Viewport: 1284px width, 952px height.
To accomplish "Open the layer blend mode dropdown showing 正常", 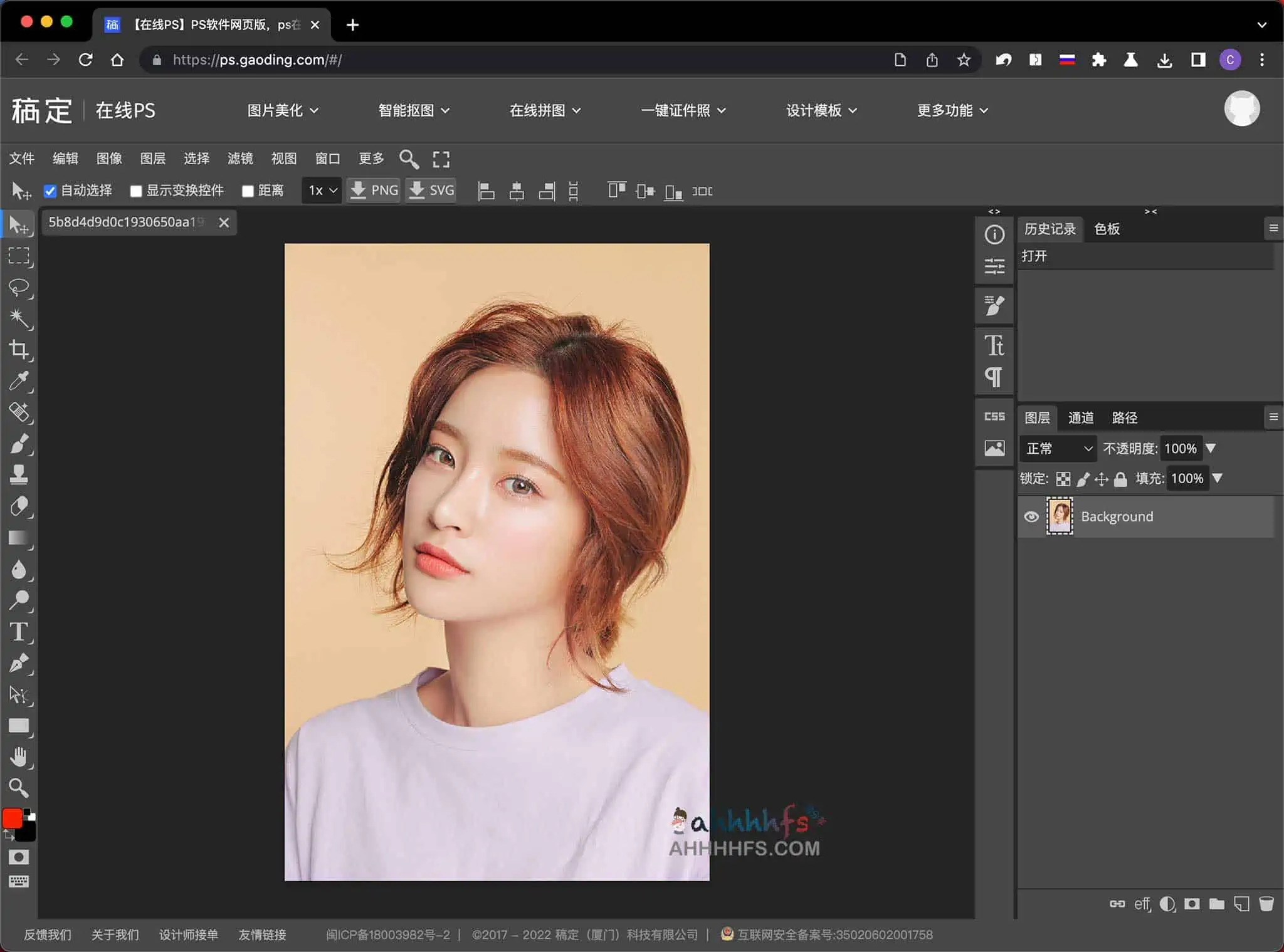I will pos(1058,449).
